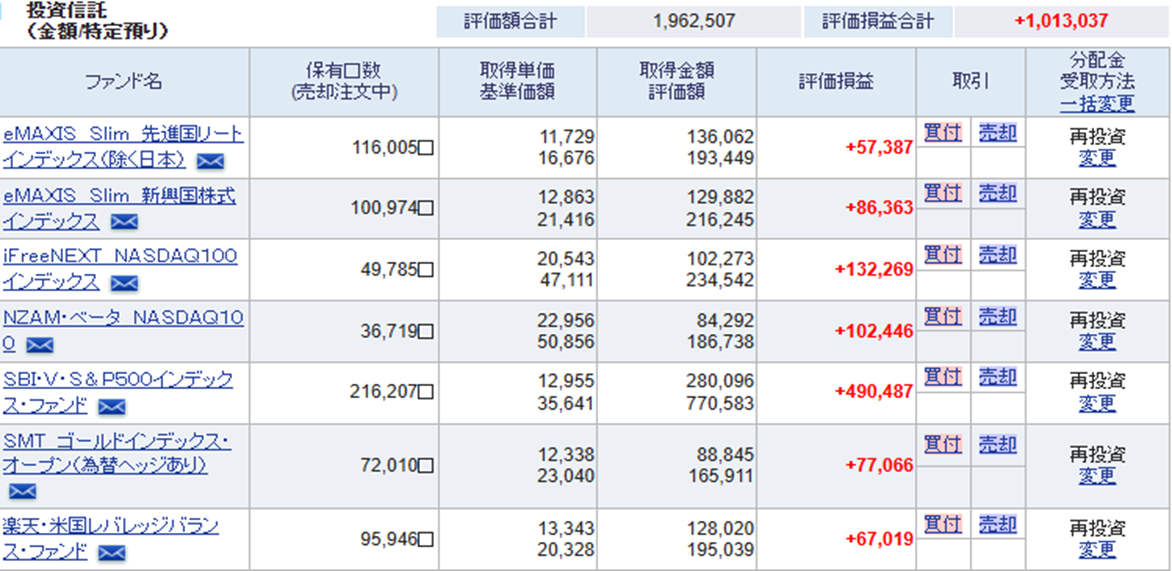
Task: Change reinvestment setting for SMT ゴールドインデックス
Action: point(1097,476)
